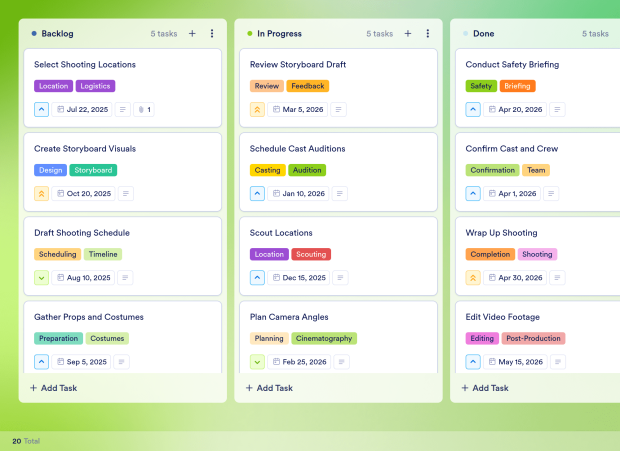620x451 pixels.
Task: Open the description icon on Schedule Cast Auditions
Action: 340,194
